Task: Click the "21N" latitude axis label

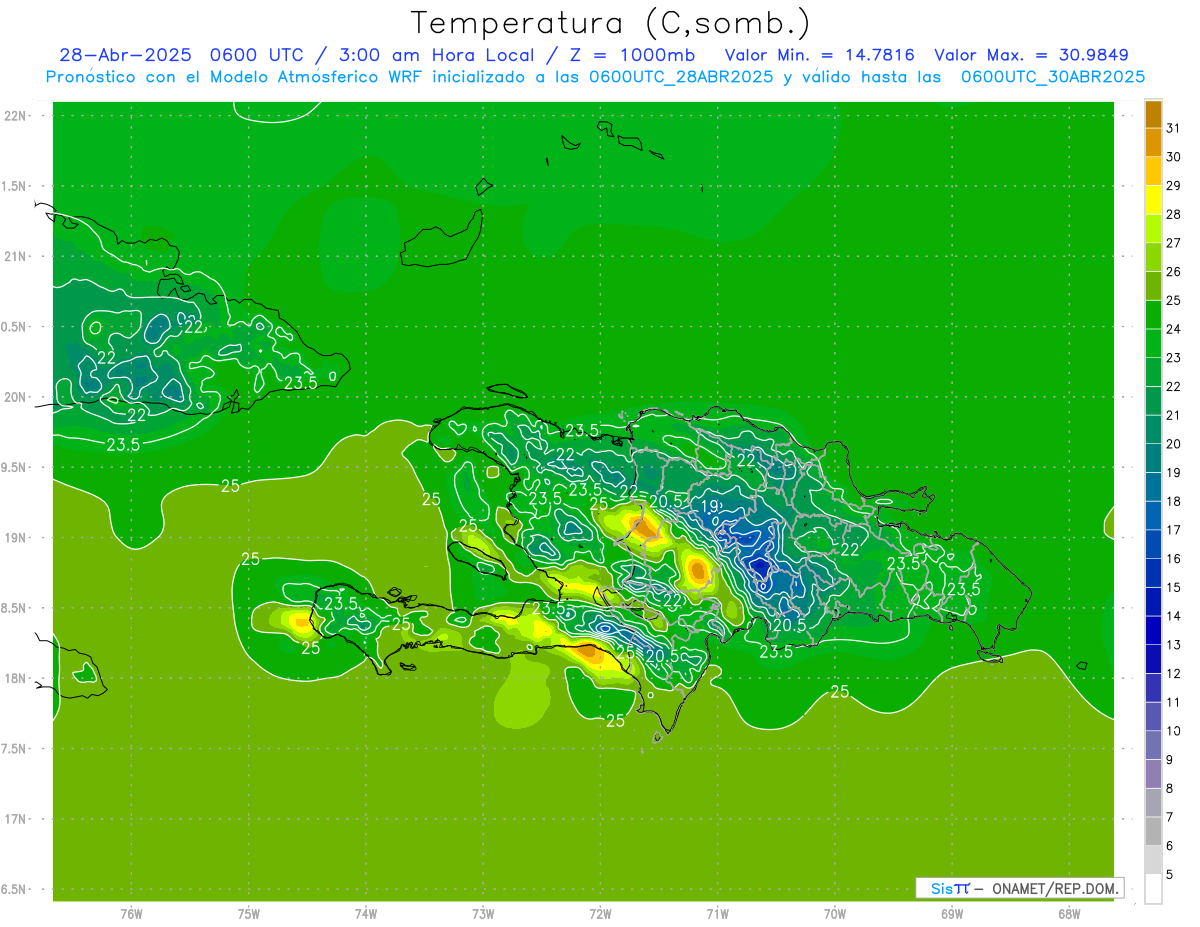Action: pyautogui.click(x=16, y=256)
